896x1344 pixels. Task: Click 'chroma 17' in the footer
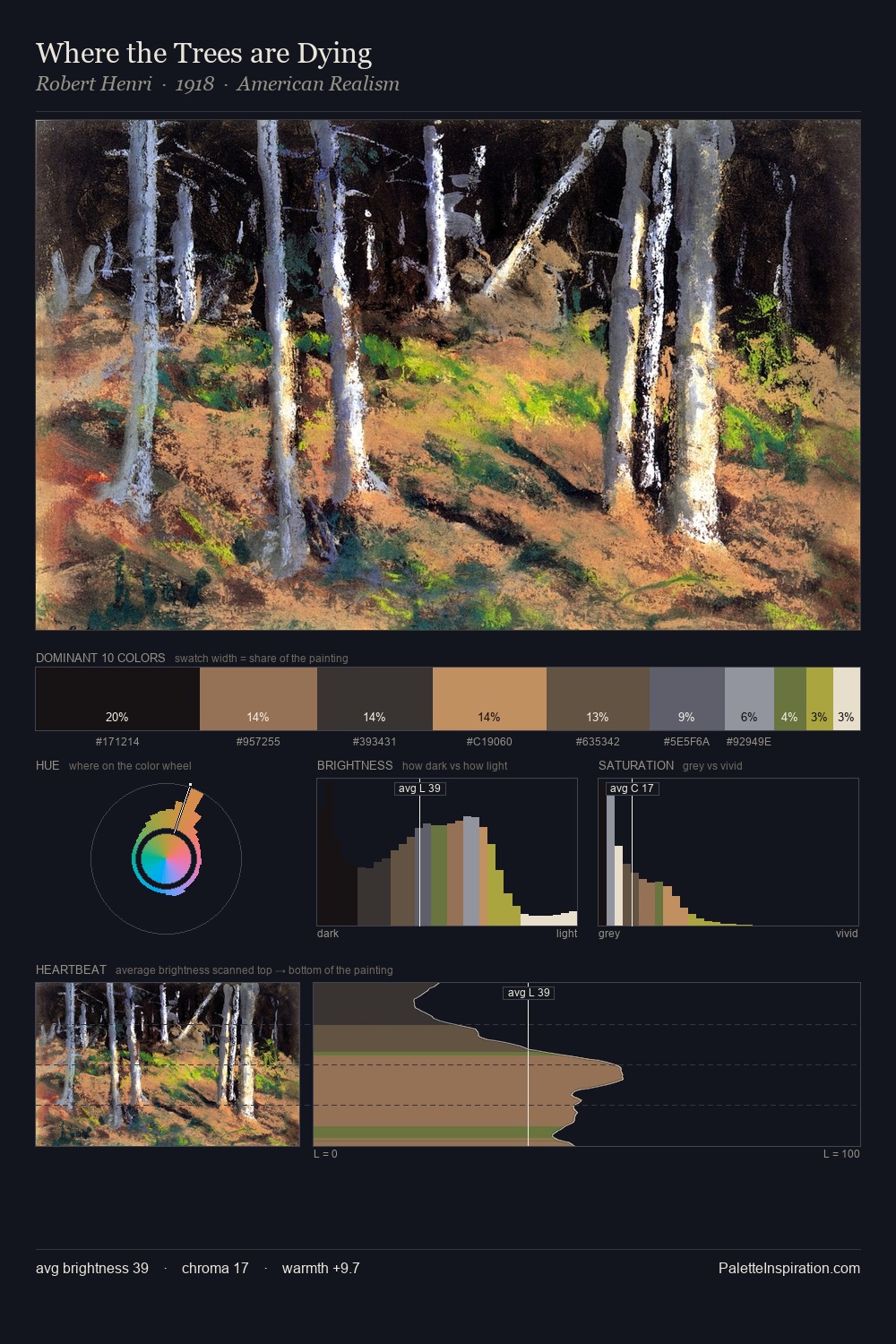pos(215,1268)
